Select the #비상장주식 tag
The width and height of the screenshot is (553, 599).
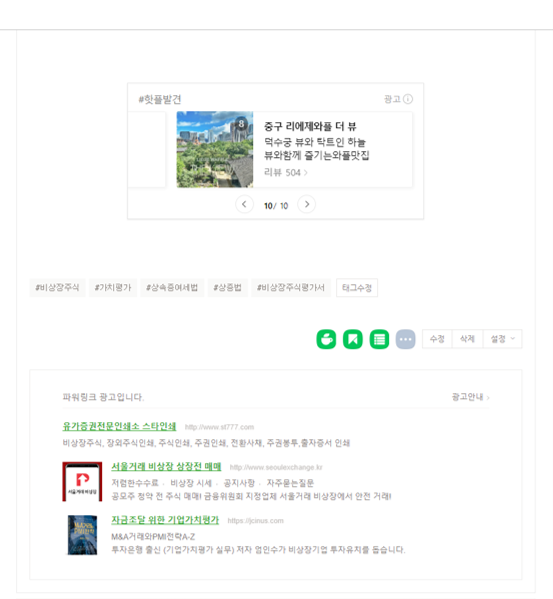click(57, 288)
